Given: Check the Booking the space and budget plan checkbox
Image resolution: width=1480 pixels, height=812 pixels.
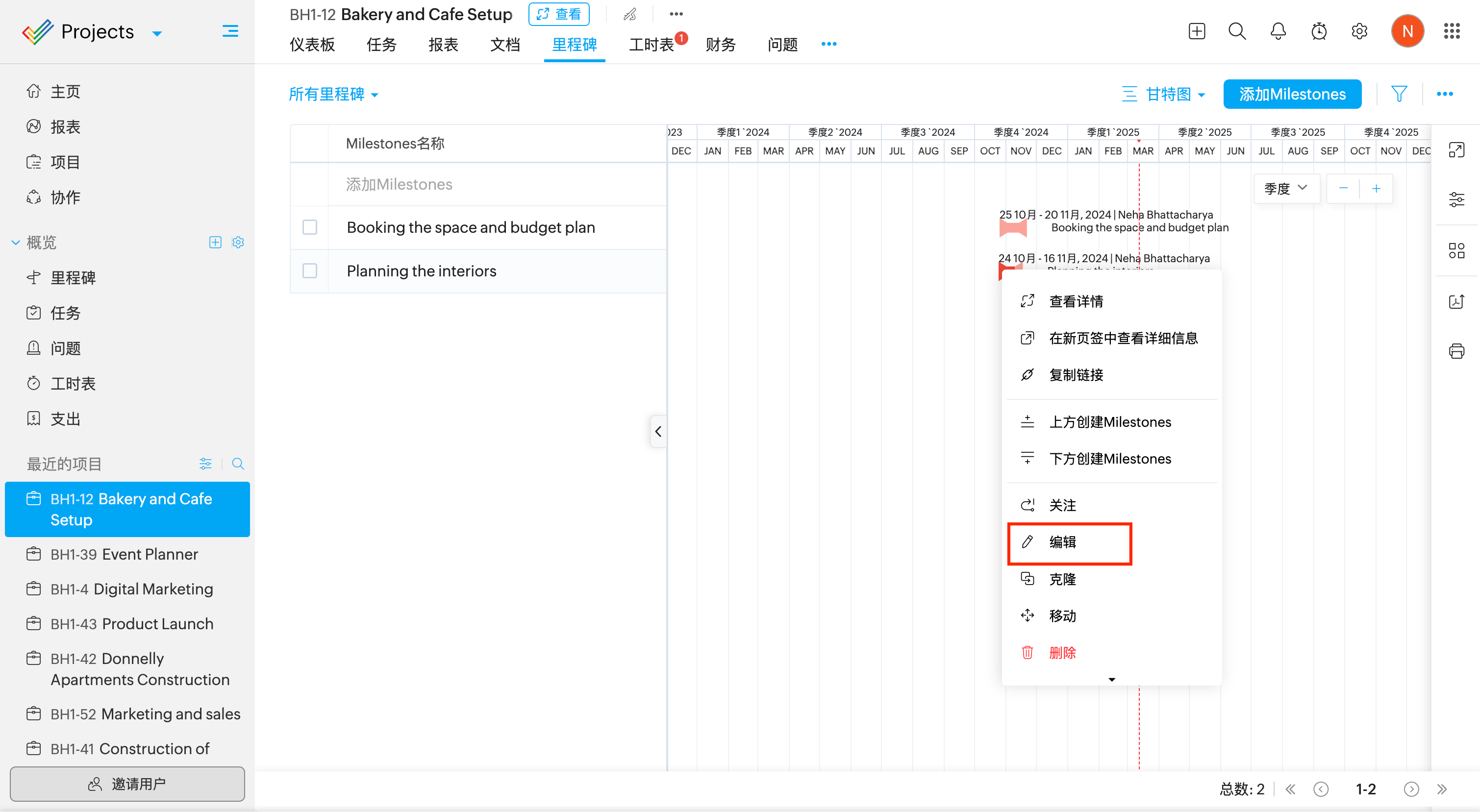Looking at the screenshot, I should click(x=310, y=227).
